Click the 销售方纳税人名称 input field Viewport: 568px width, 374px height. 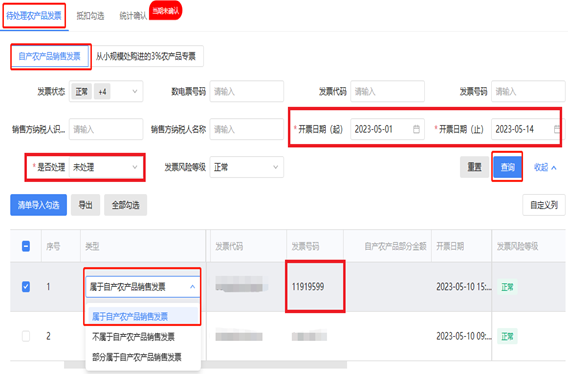246,129
